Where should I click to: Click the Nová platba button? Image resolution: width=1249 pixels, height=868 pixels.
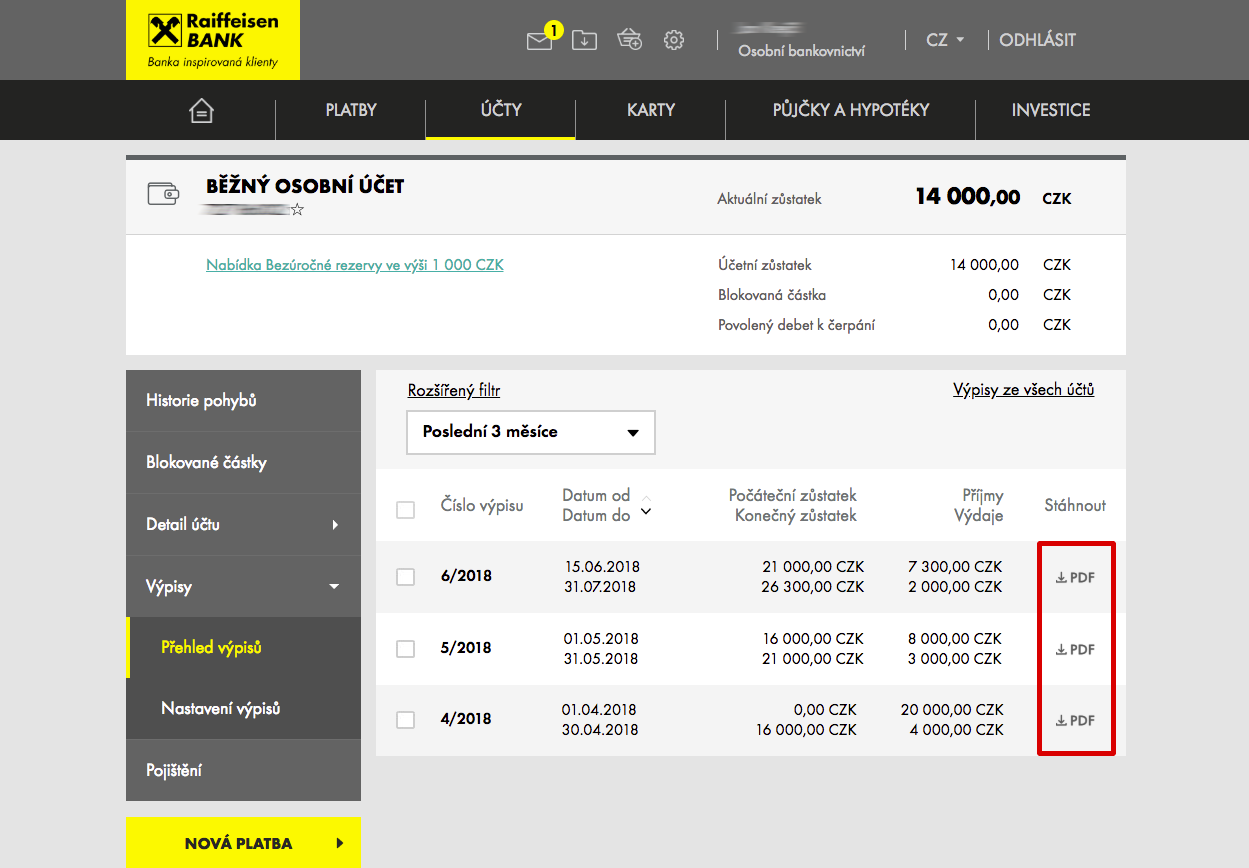[243, 843]
